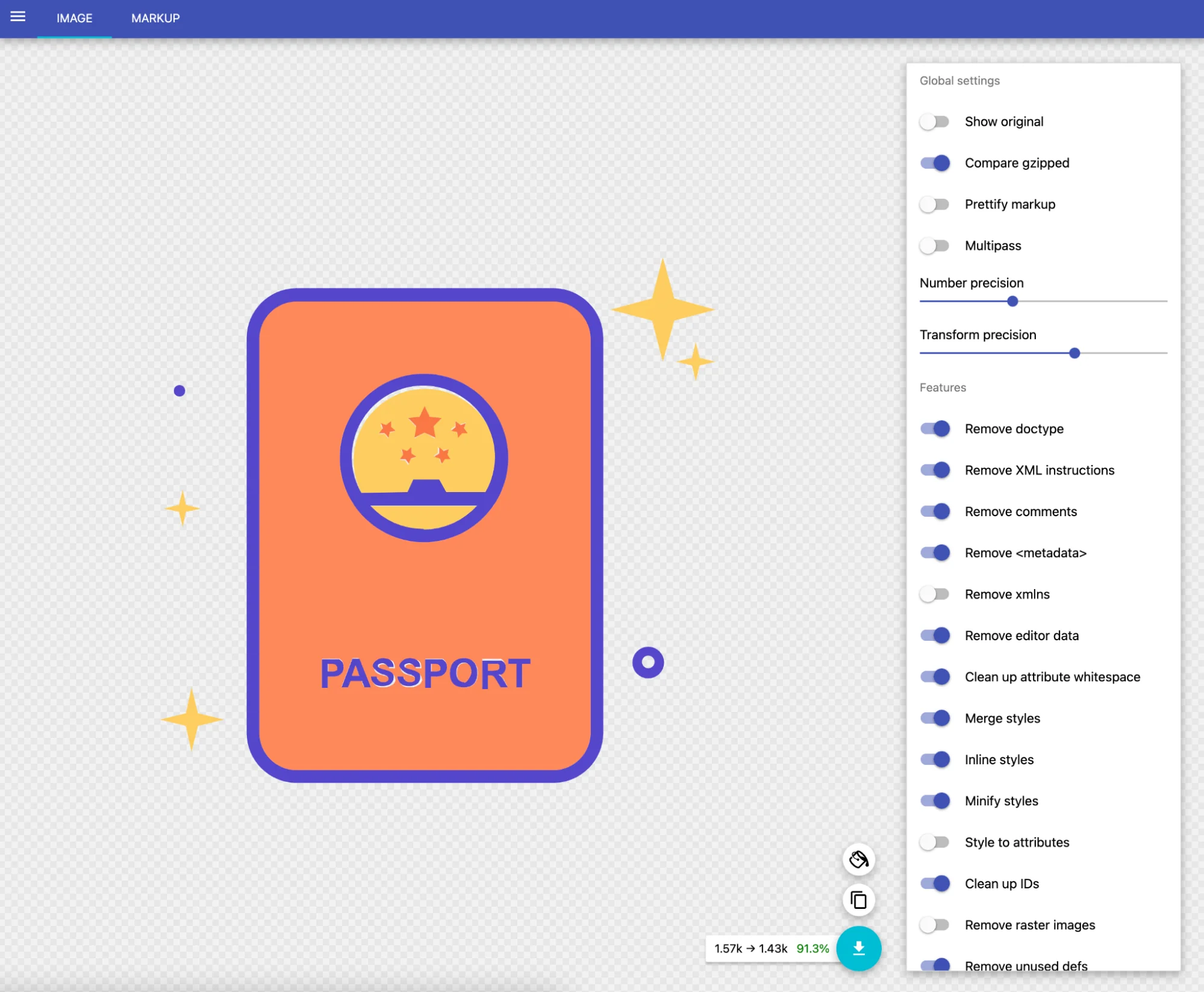Enable Prettify markup
This screenshot has height=992, width=1204.
coord(935,204)
